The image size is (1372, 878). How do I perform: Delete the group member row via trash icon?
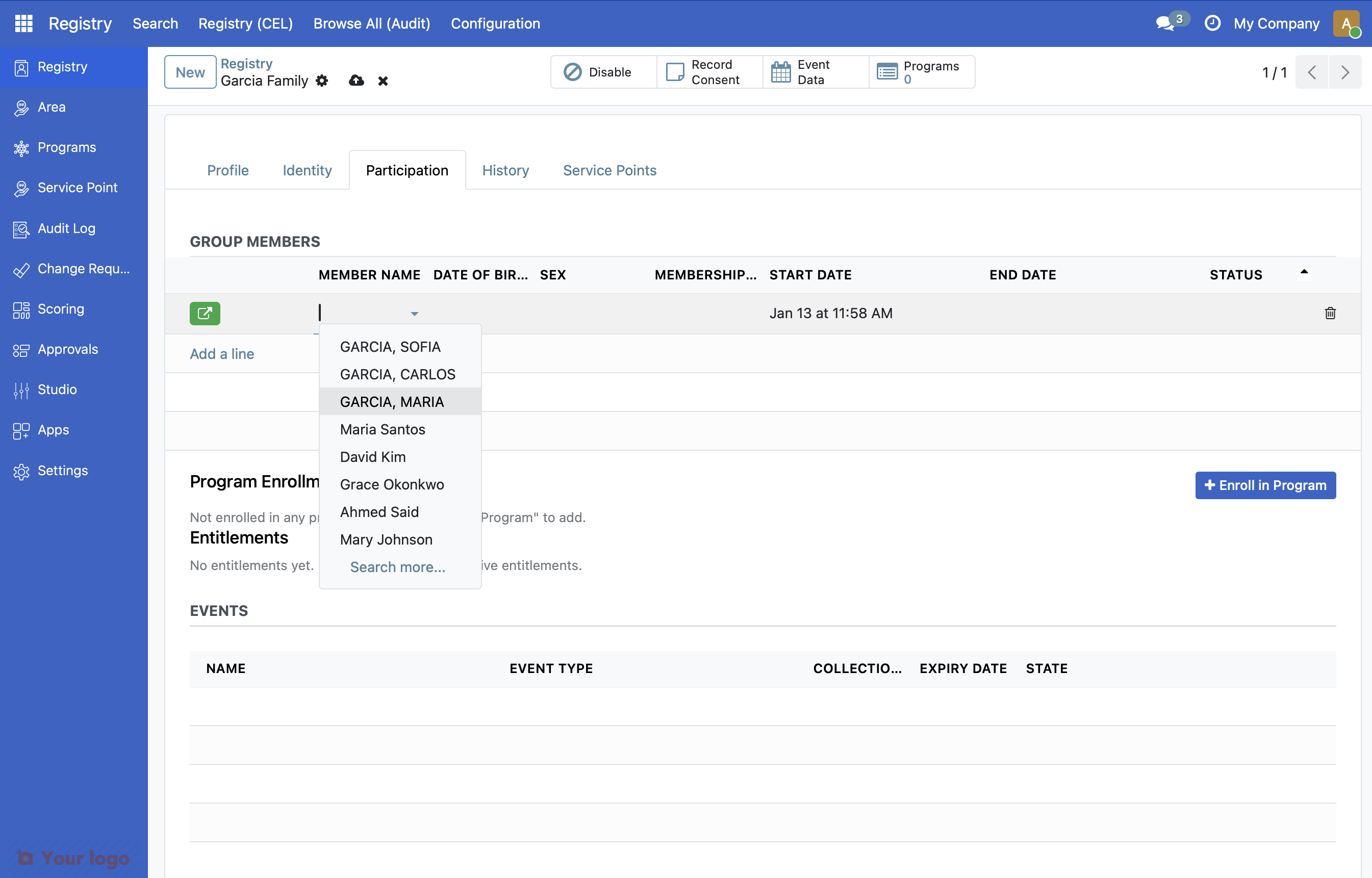[x=1330, y=313]
